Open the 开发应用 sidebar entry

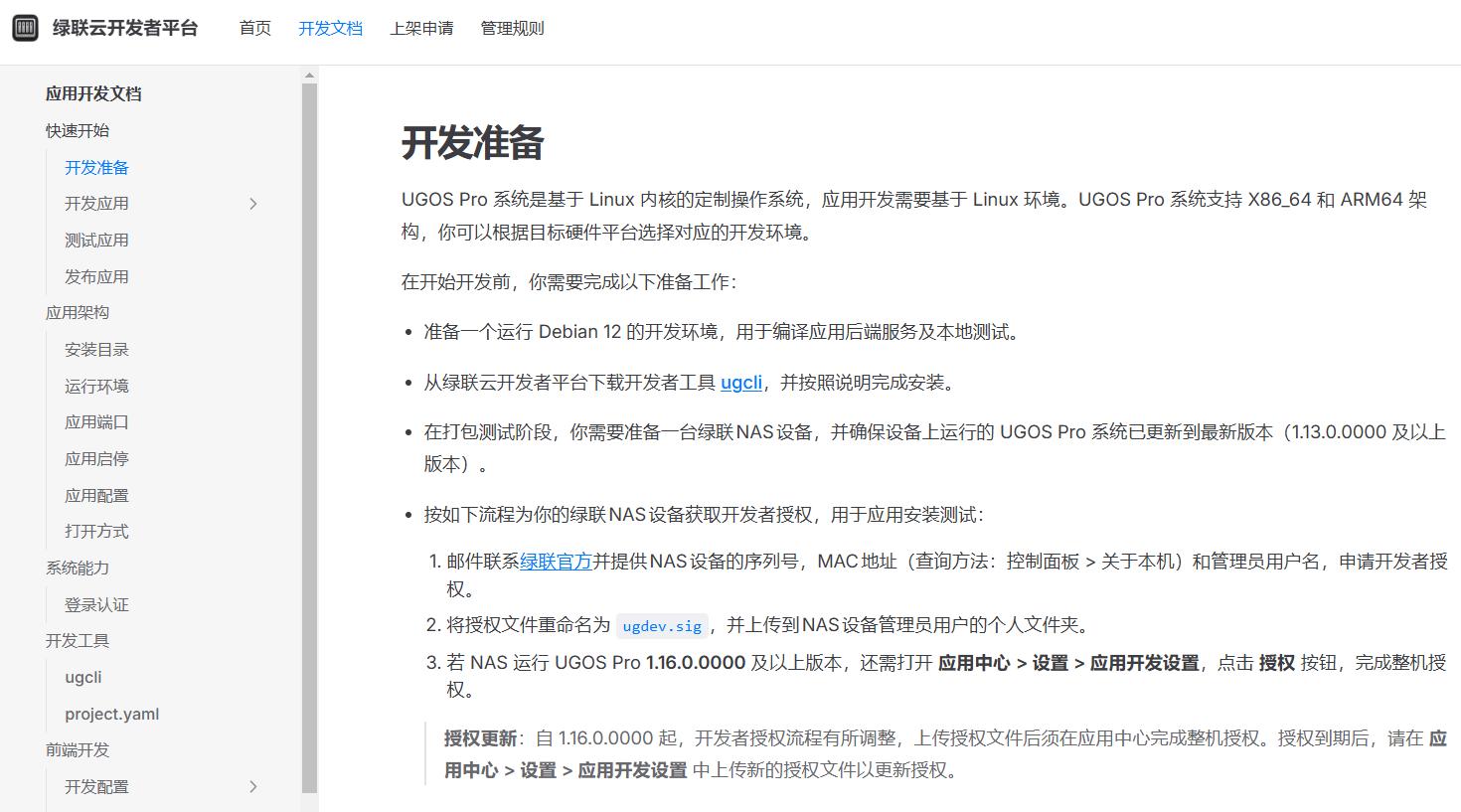pos(97,204)
